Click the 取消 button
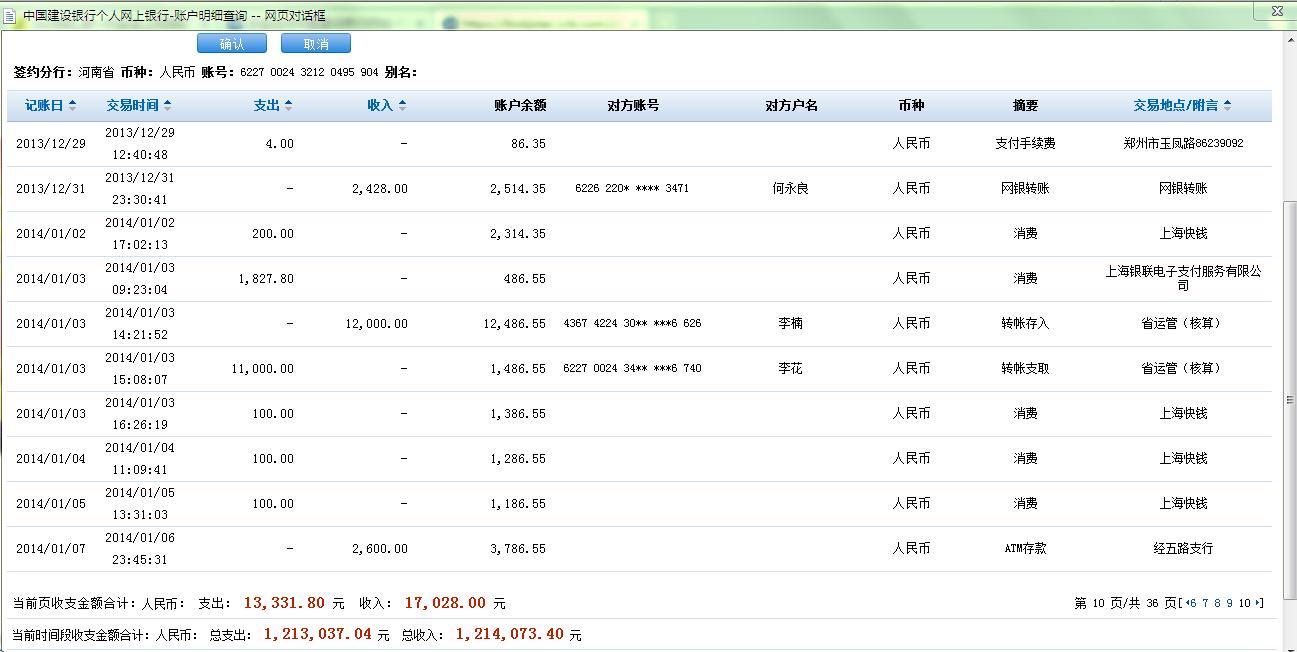This screenshot has width=1297, height=652. (316, 44)
